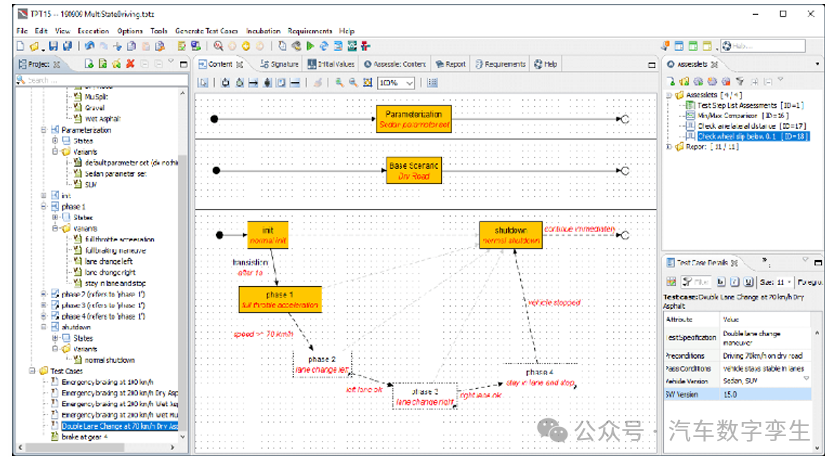Screen dimensions: 838x465
Task: Switch to the Signature tab
Action: tap(280, 64)
